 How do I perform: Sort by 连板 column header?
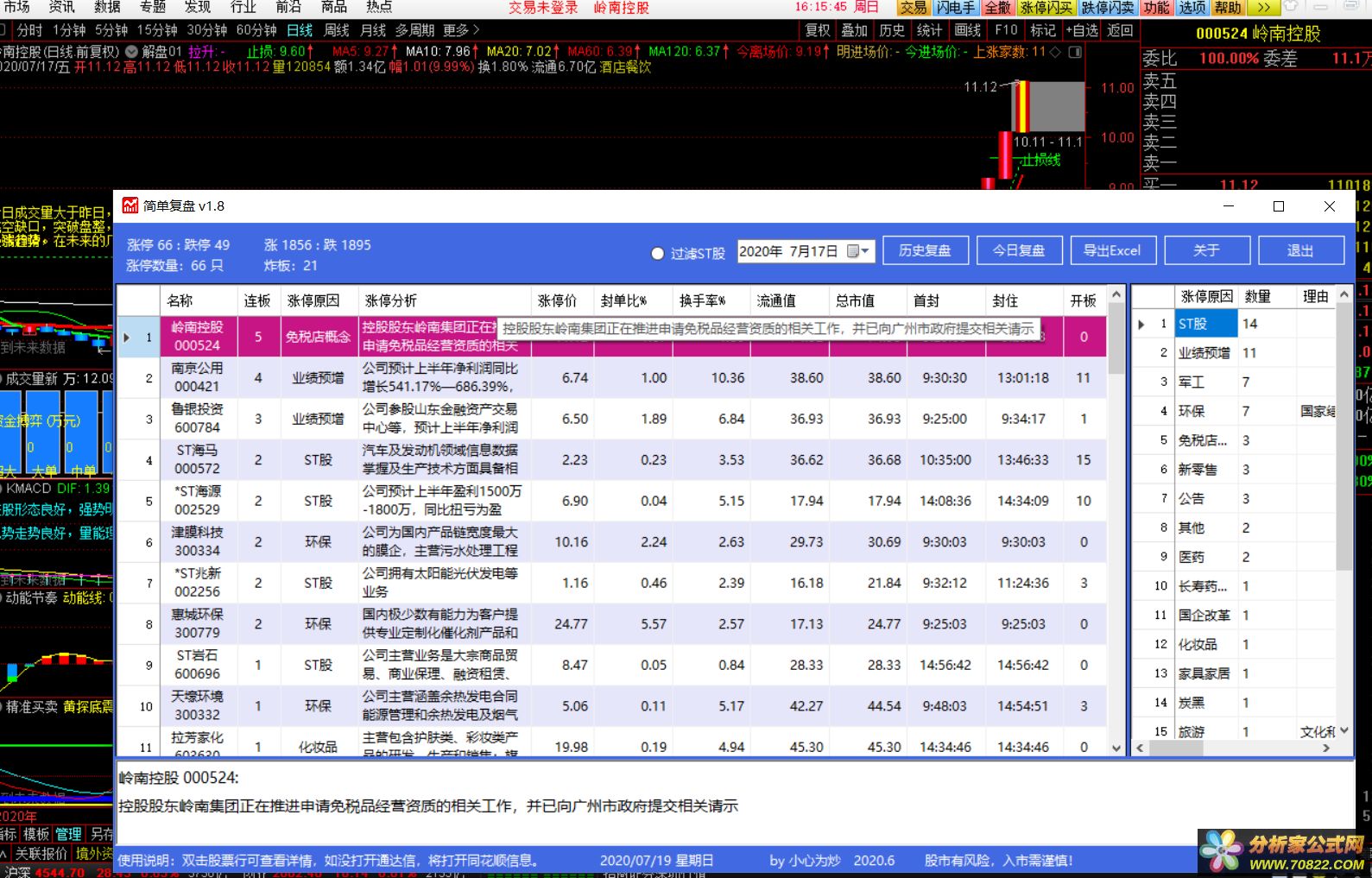257,300
